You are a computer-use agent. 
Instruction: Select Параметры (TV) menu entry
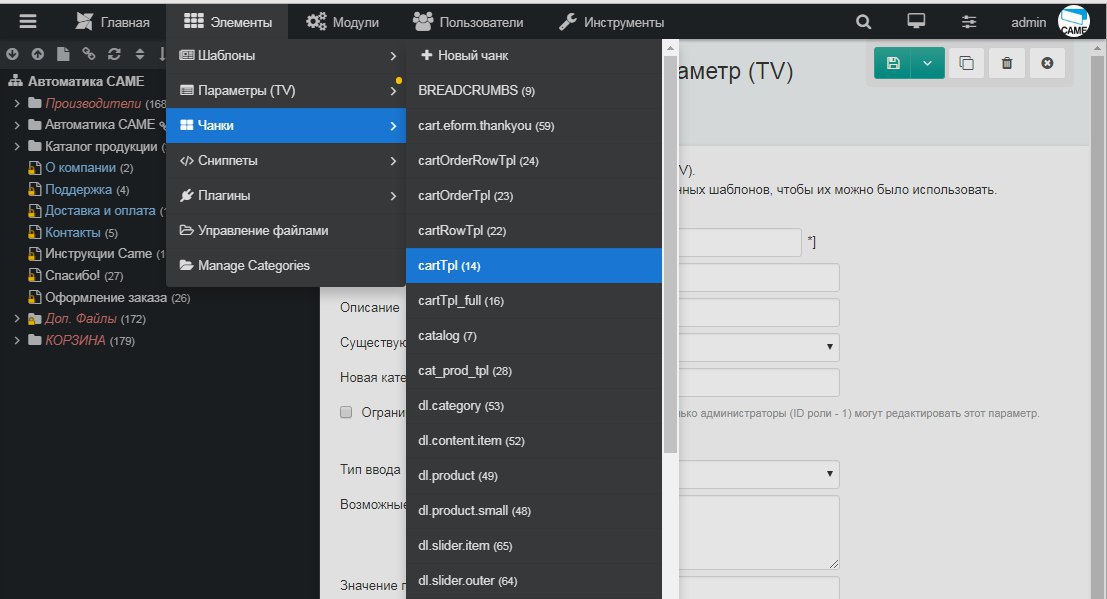(286, 90)
